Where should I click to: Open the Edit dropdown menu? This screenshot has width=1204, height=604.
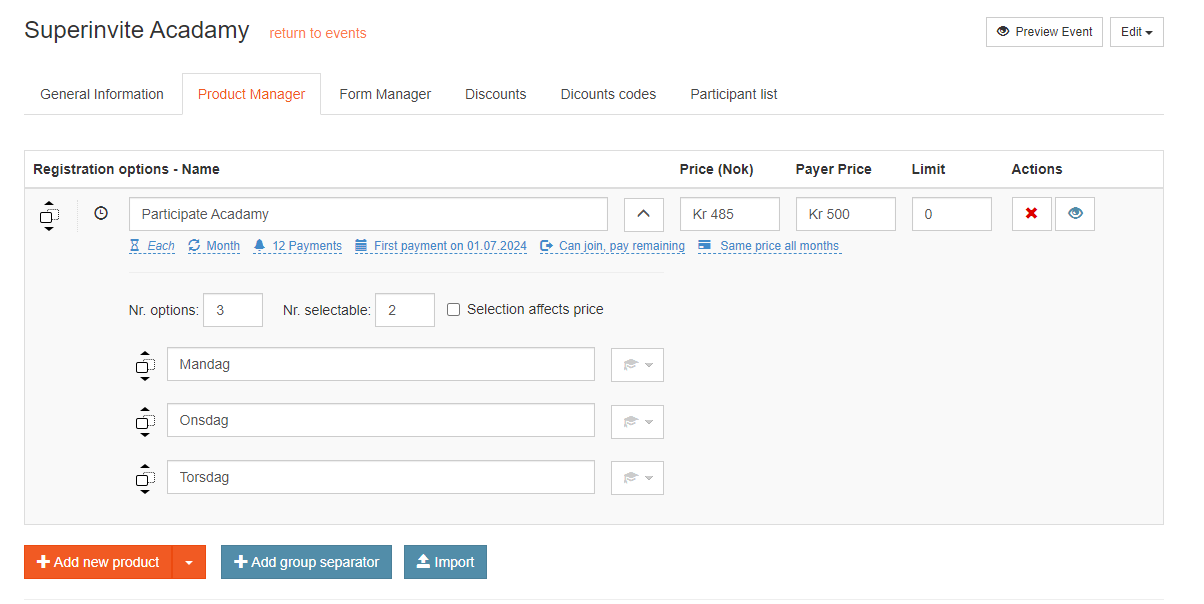pyautogui.click(x=1136, y=32)
